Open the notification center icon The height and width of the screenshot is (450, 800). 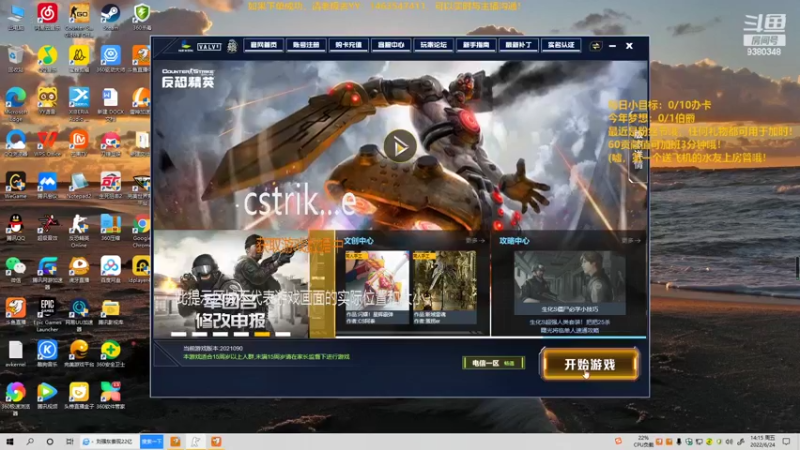point(786,441)
